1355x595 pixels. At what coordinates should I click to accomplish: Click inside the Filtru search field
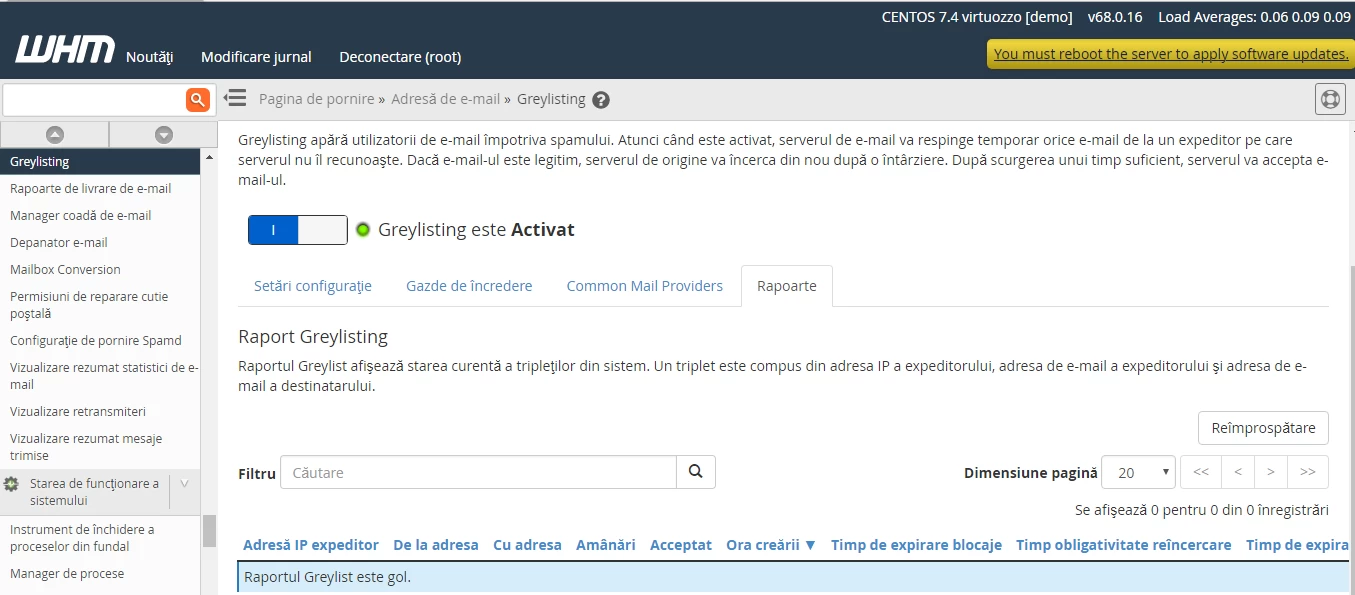click(x=478, y=472)
